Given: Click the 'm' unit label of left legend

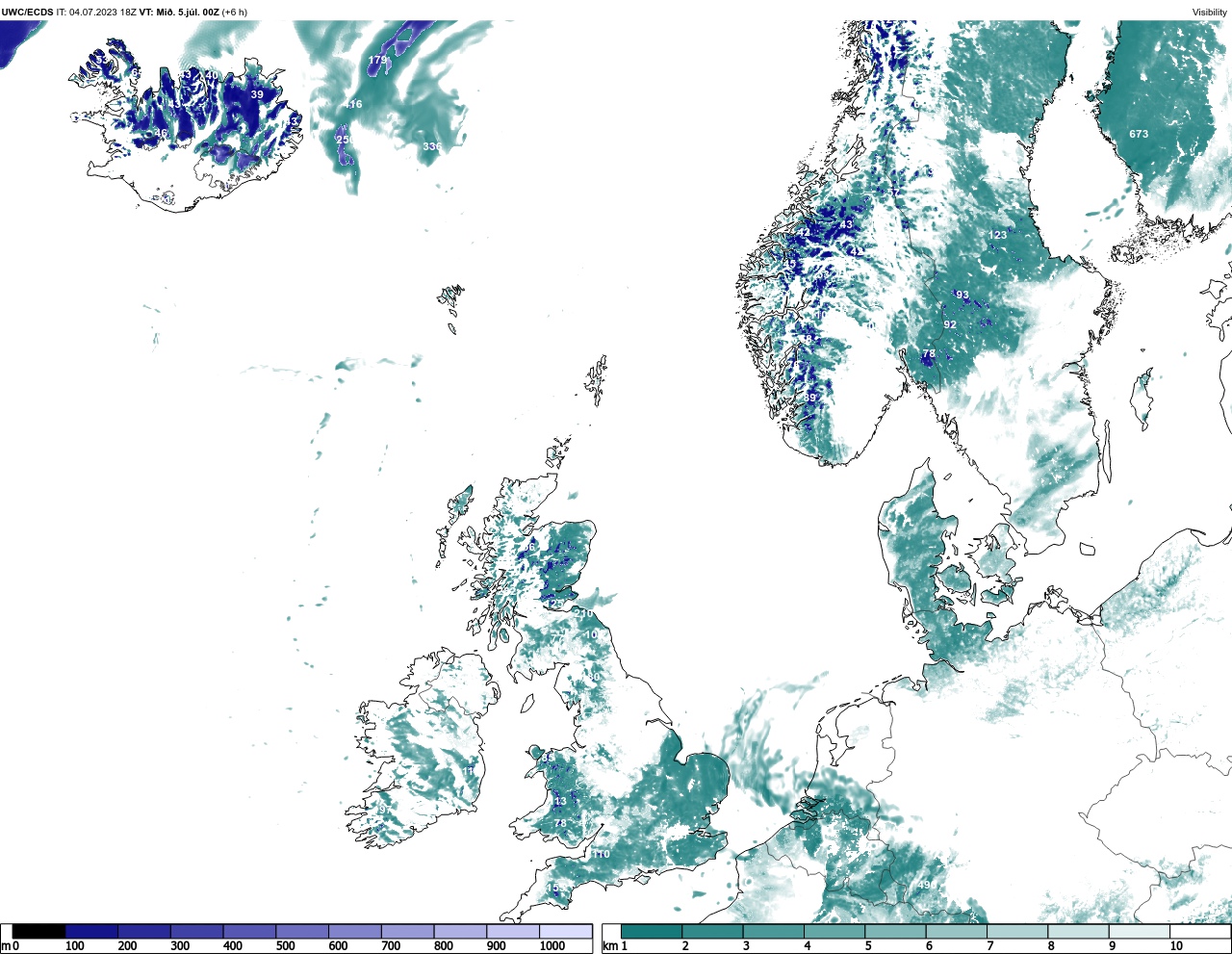Looking at the screenshot, I should click(x=5, y=946).
